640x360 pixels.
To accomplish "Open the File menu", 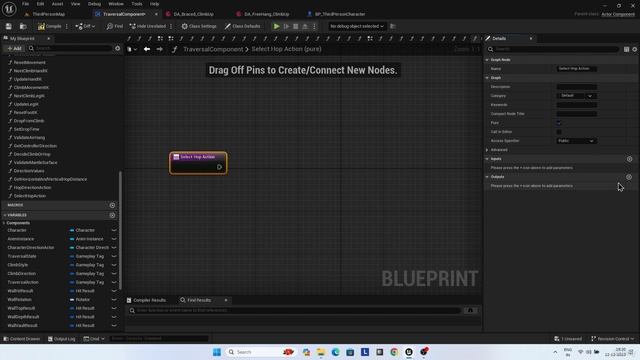I will [25, 4].
